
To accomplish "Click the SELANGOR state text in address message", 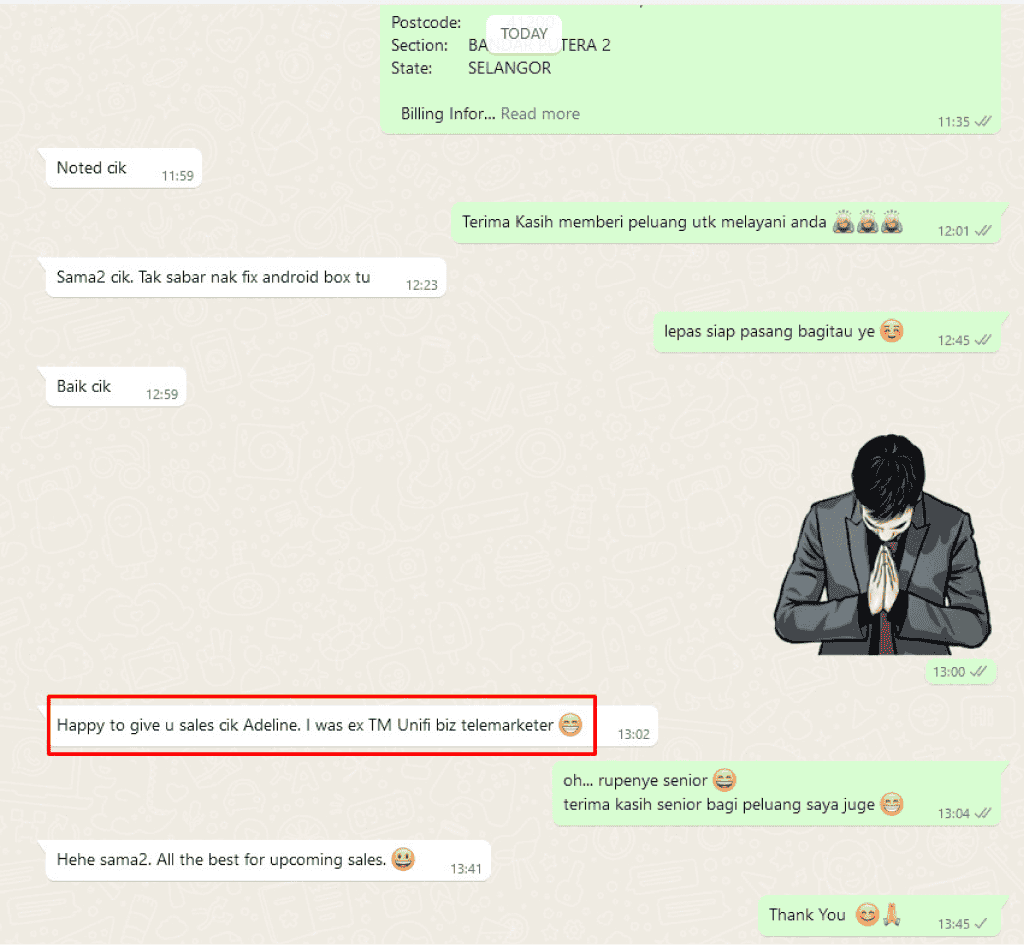I will tap(509, 68).
